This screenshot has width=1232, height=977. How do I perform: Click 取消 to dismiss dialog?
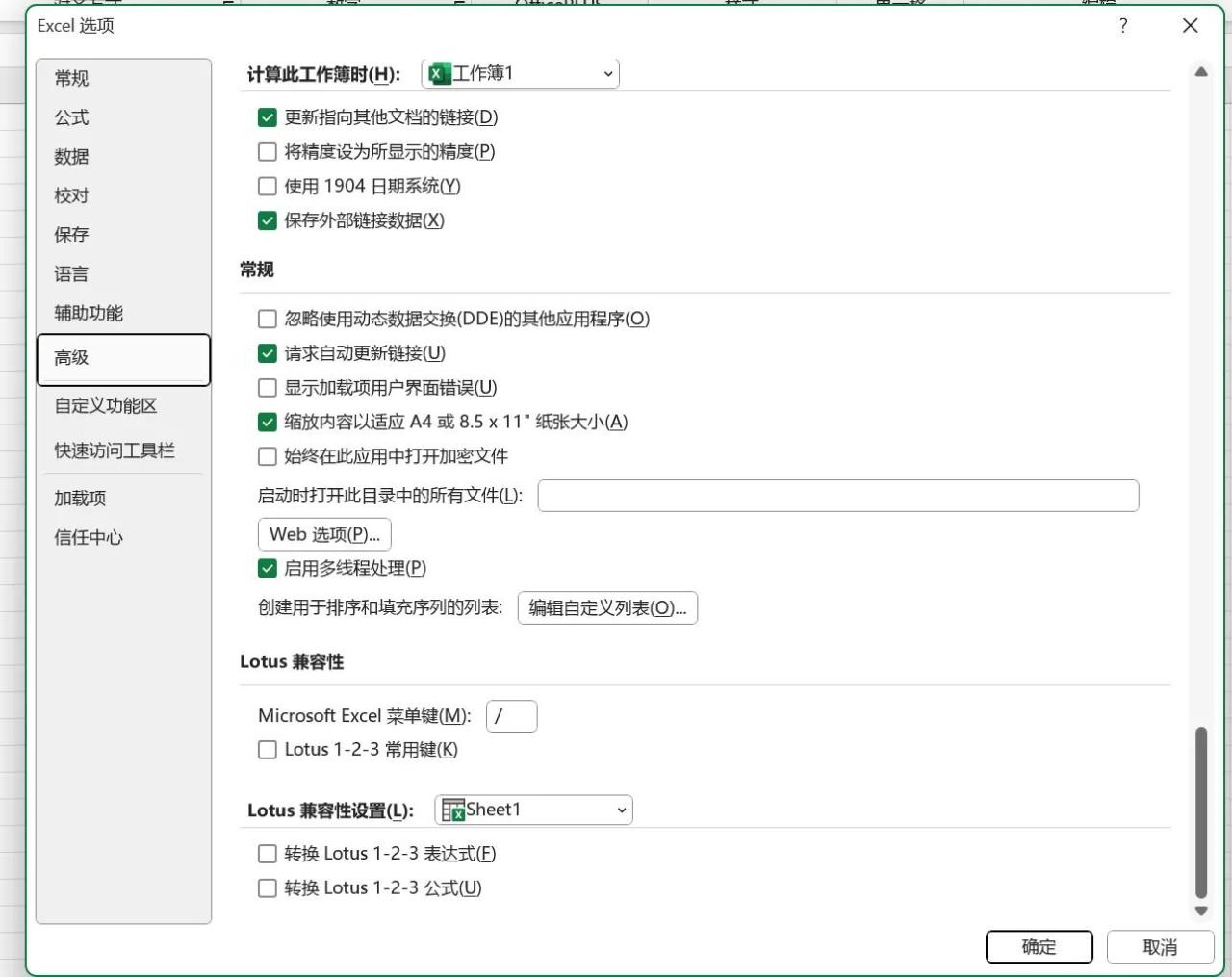tap(1160, 947)
